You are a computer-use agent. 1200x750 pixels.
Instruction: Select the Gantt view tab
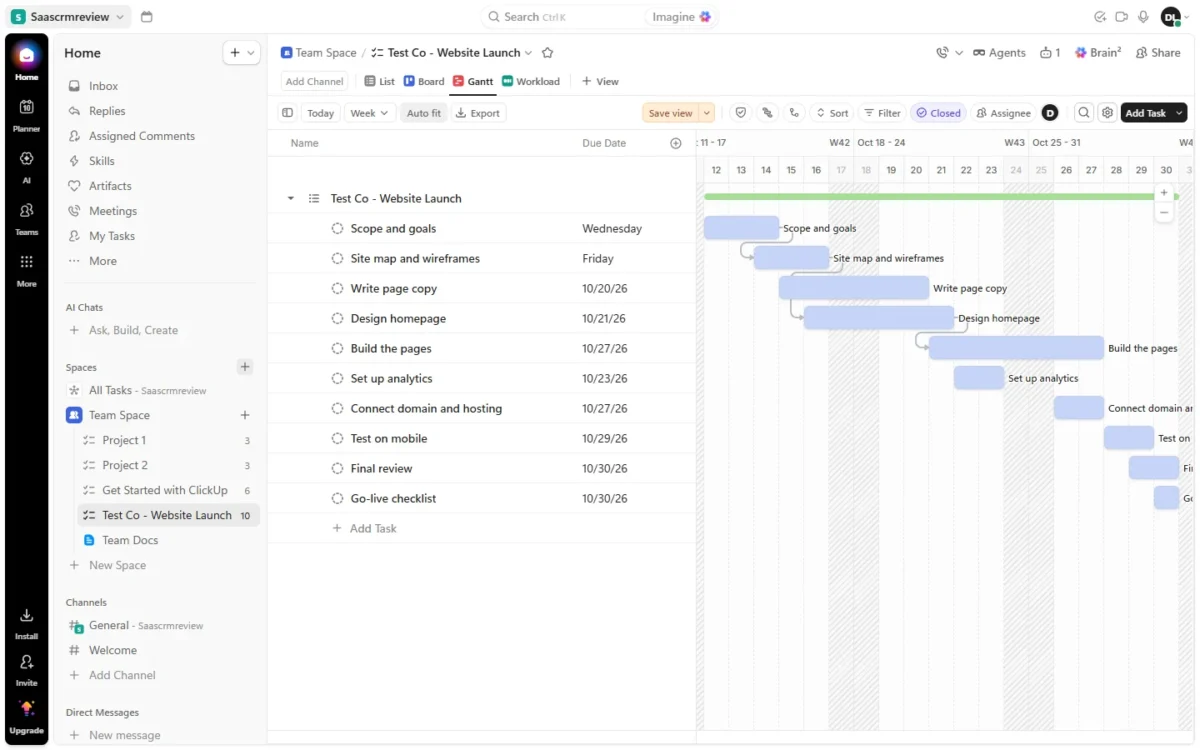pyautogui.click(x=473, y=81)
